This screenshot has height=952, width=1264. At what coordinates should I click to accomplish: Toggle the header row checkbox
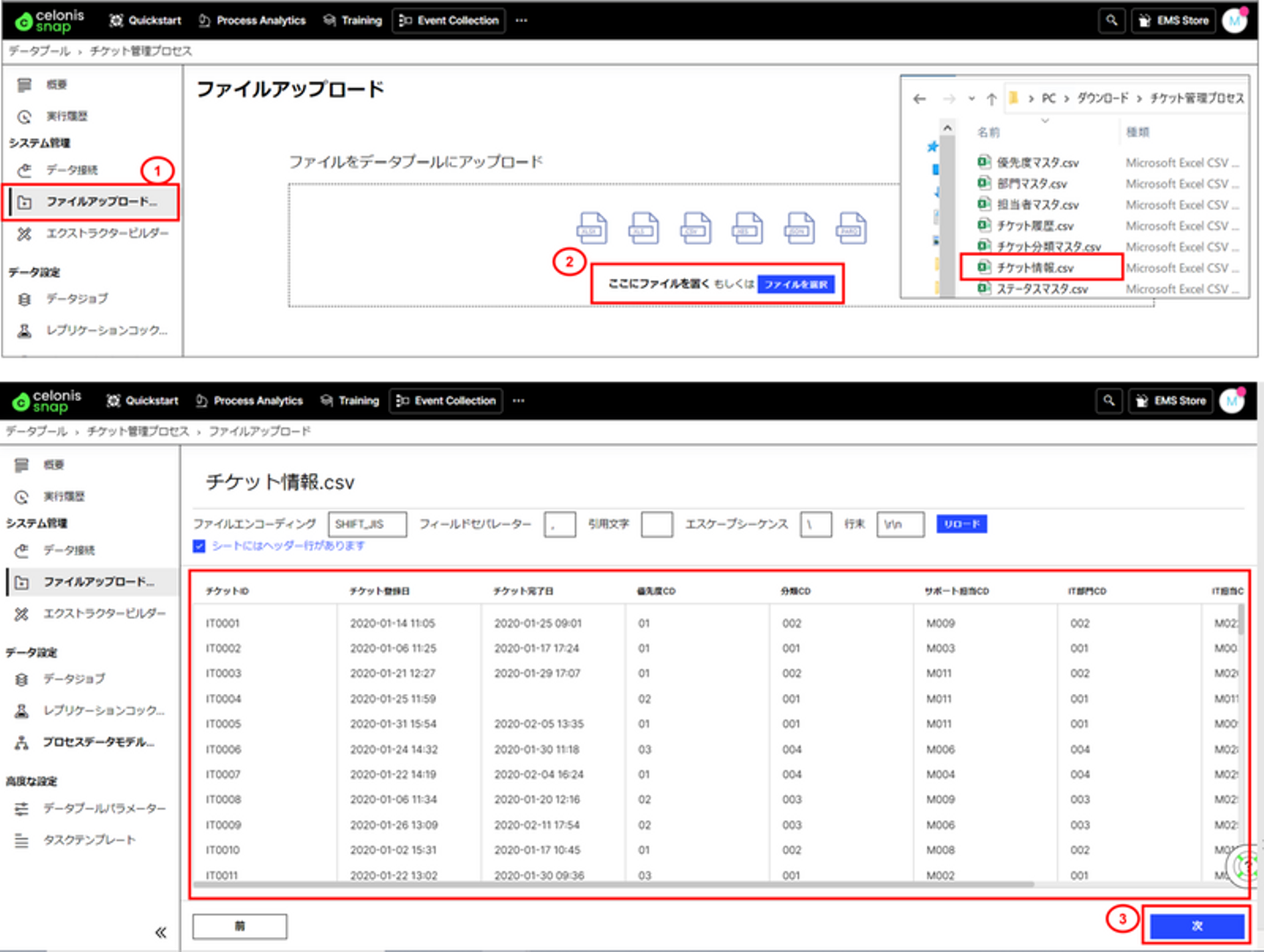click(199, 546)
